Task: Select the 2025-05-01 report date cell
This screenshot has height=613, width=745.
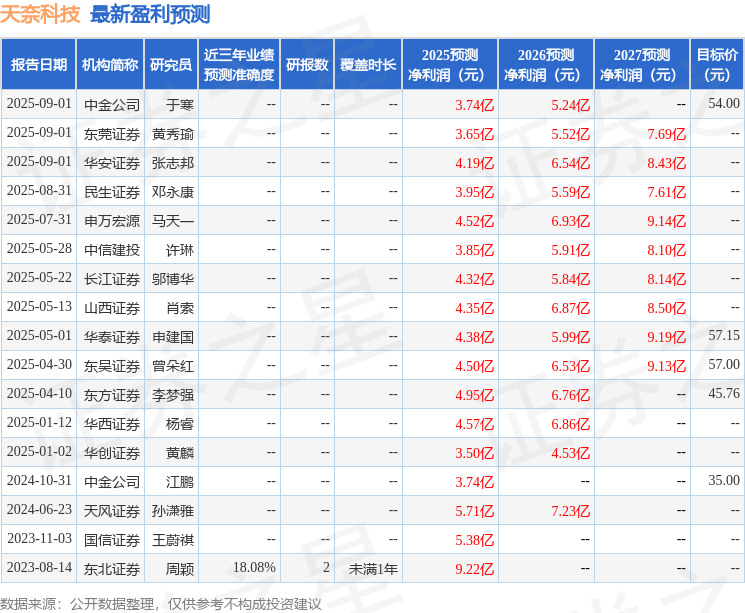Action: tap(39, 336)
